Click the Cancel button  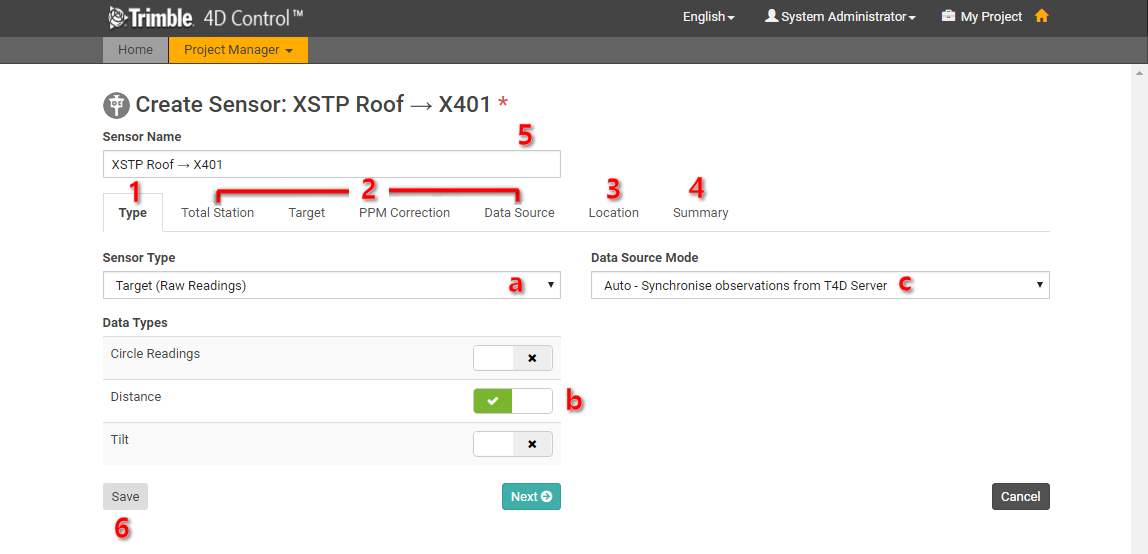tap(1020, 497)
